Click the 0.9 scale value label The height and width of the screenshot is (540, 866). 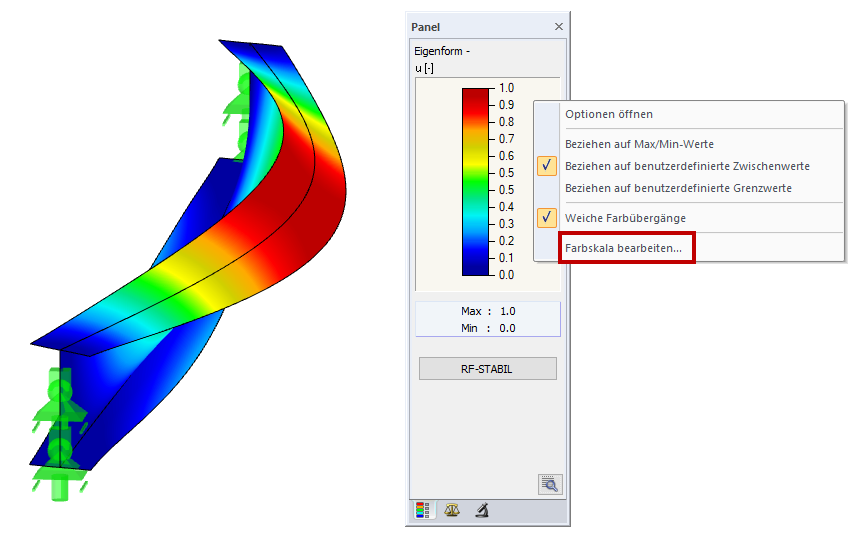click(x=506, y=105)
